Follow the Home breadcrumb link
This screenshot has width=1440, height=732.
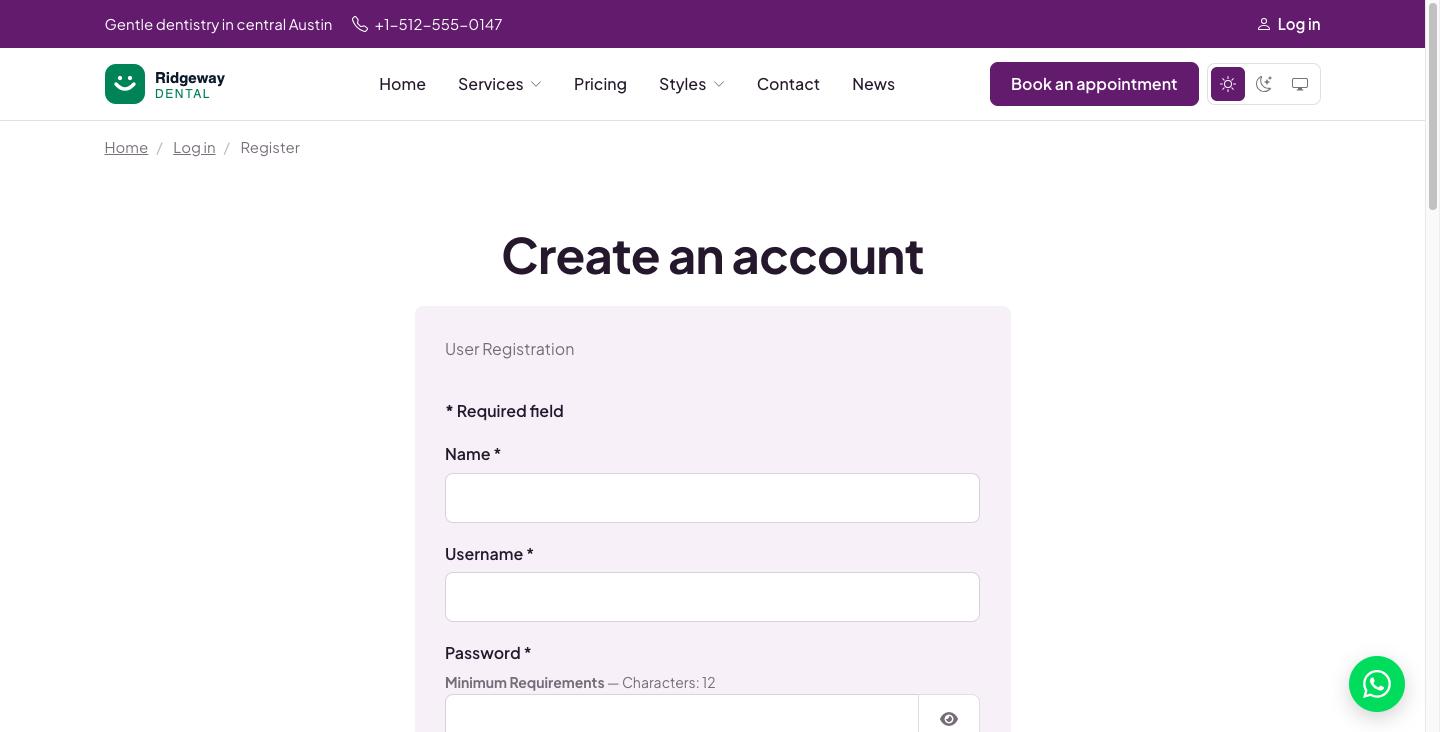click(x=126, y=147)
